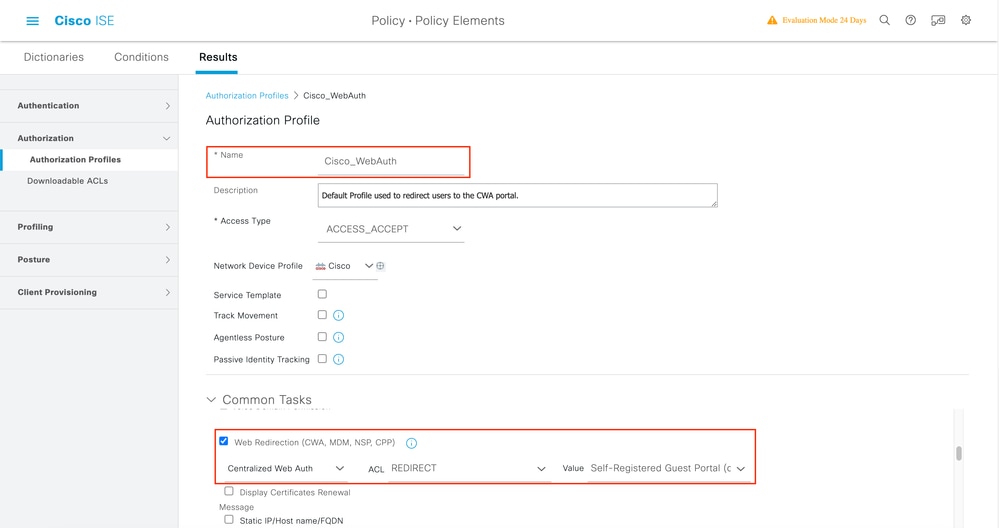Toggle the Passive Identity Tracking checkbox
The height and width of the screenshot is (528, 999).
click(x=322, y=359)
